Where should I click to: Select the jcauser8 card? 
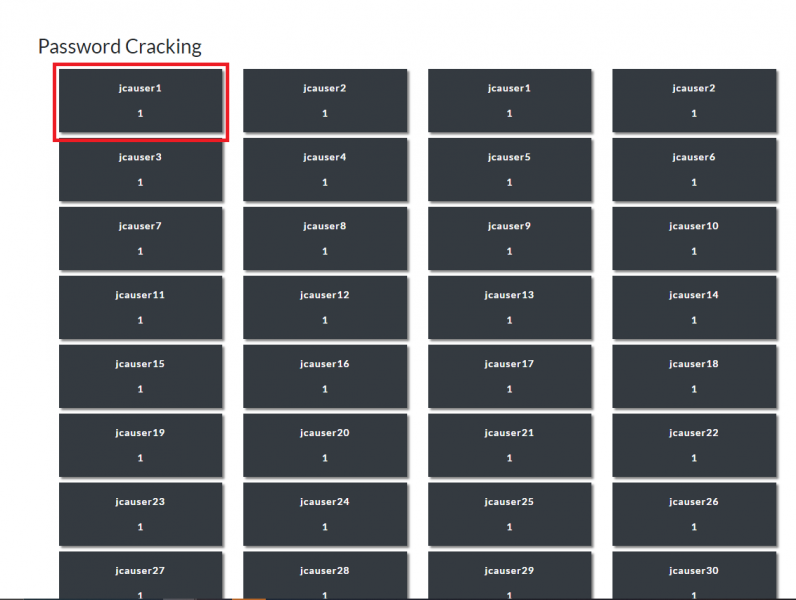(325, 239)
